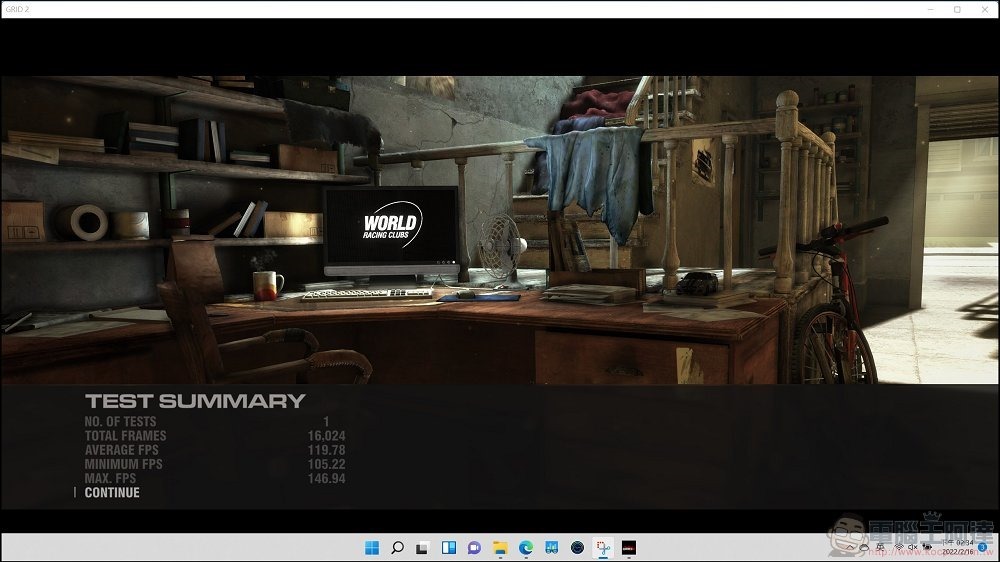Click the MAX. FPS value 146.94
Screen dimensions: 1000x562
[327, 478]
